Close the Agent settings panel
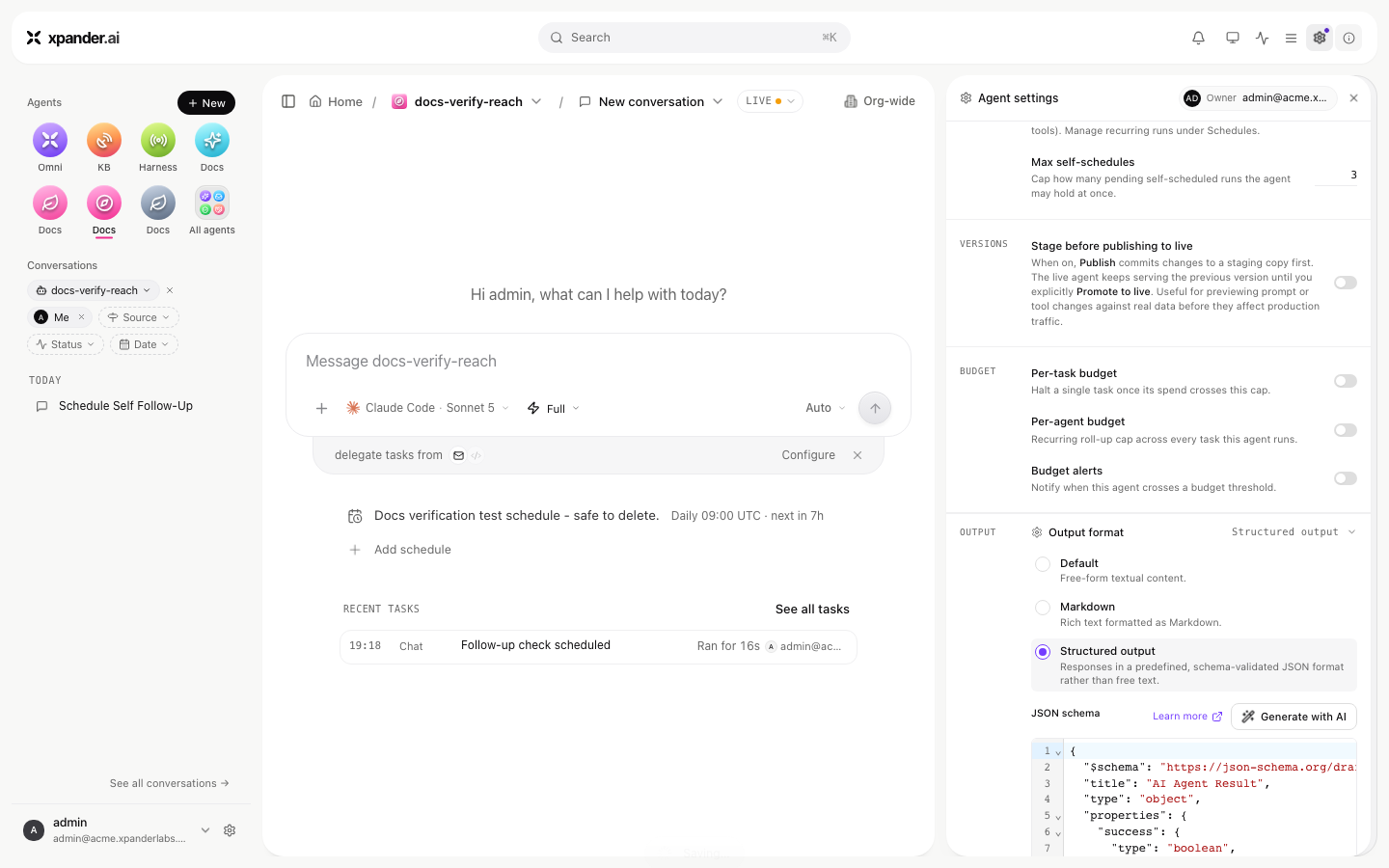This screenshot has width=1389, height=868. pyautogui.click(x=1353, y=98)
